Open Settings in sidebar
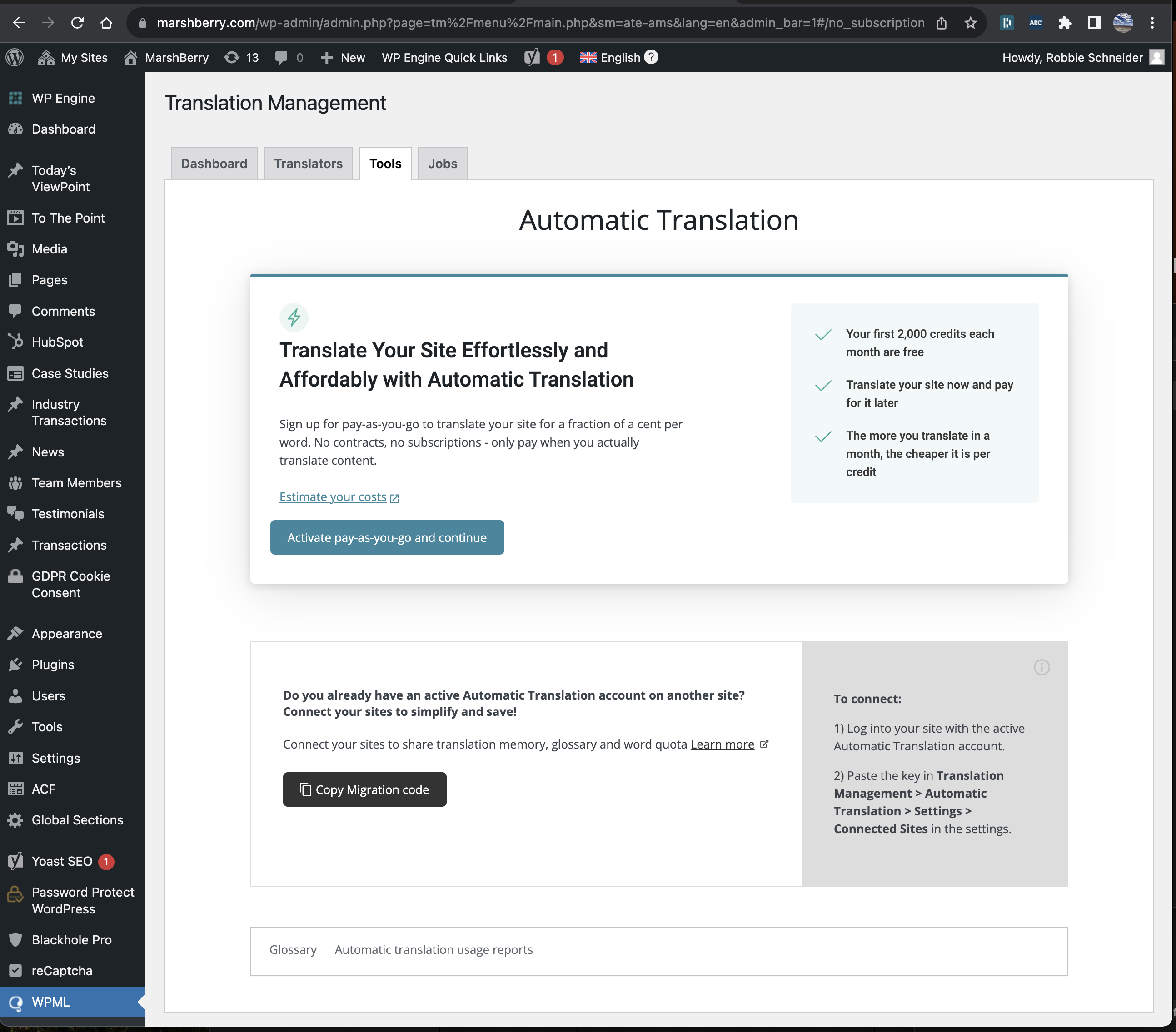Image resolution: width=1176 pixels, height=1032 pixels. 72,758
